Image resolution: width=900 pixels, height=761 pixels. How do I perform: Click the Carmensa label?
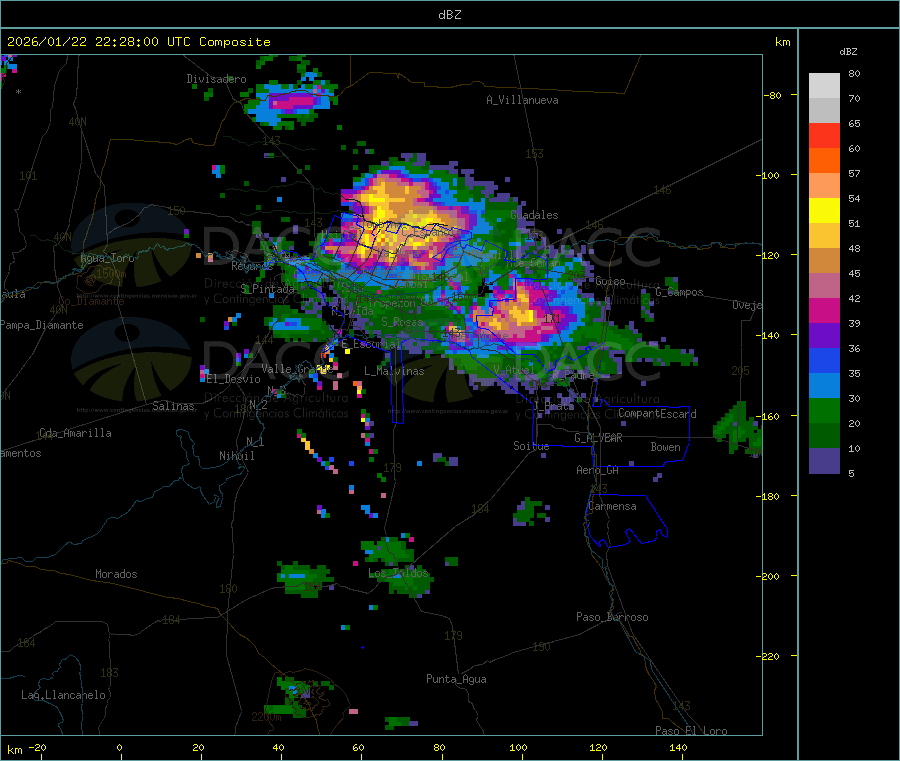(612, 506)
